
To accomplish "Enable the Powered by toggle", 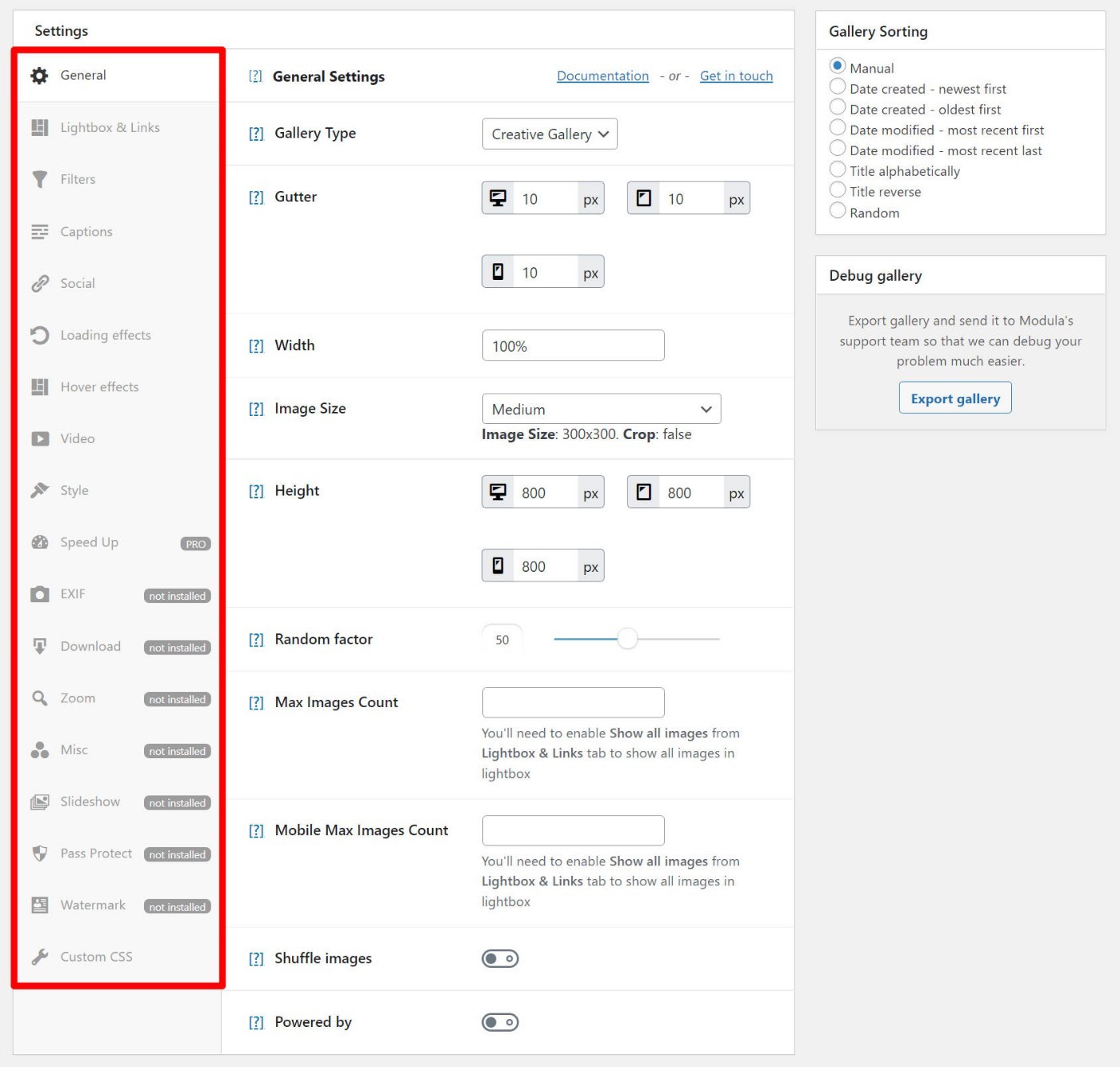I will point(500,1022).
